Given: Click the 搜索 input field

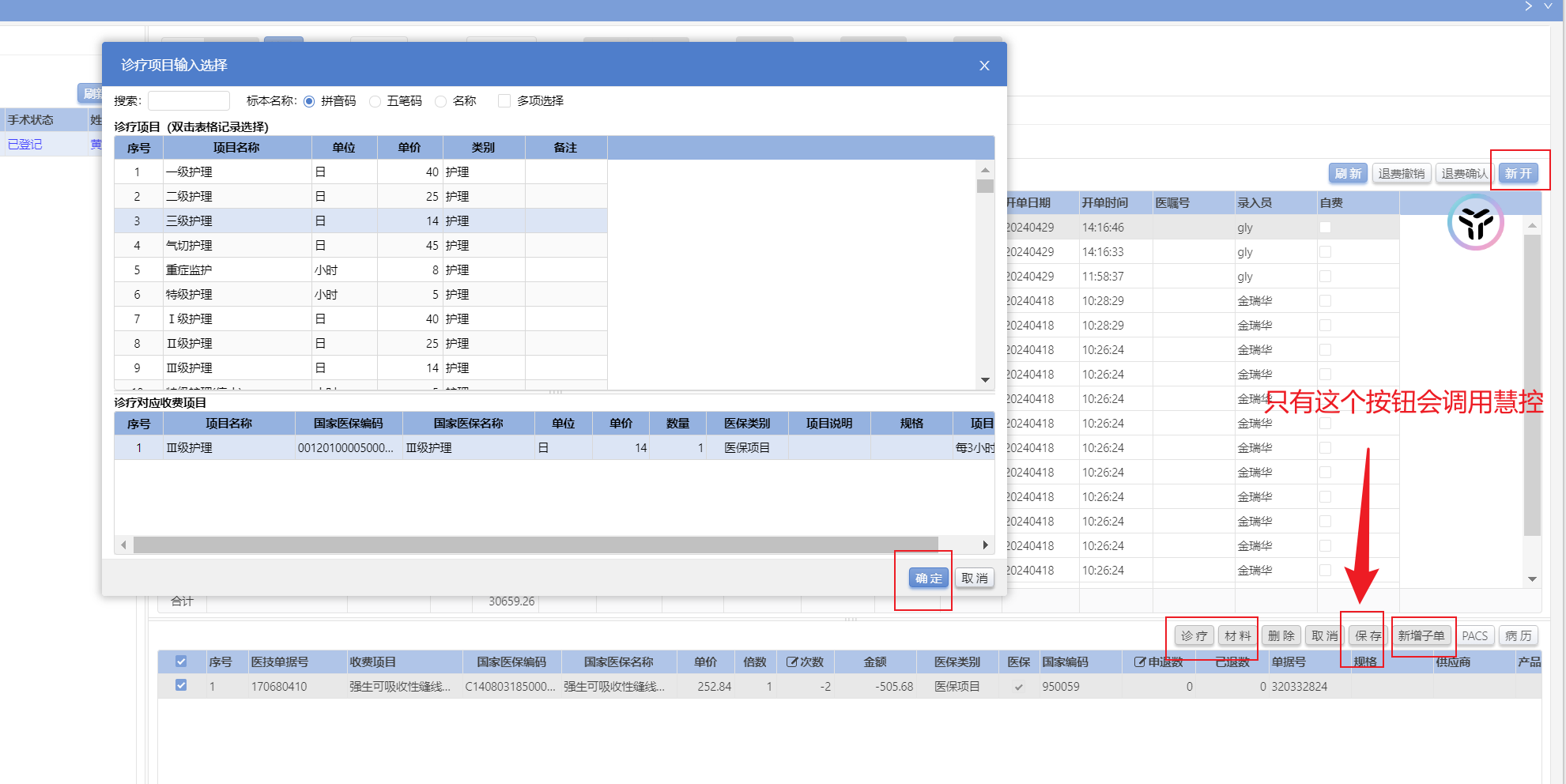Looking at the screenshot, I should (189, 101).
